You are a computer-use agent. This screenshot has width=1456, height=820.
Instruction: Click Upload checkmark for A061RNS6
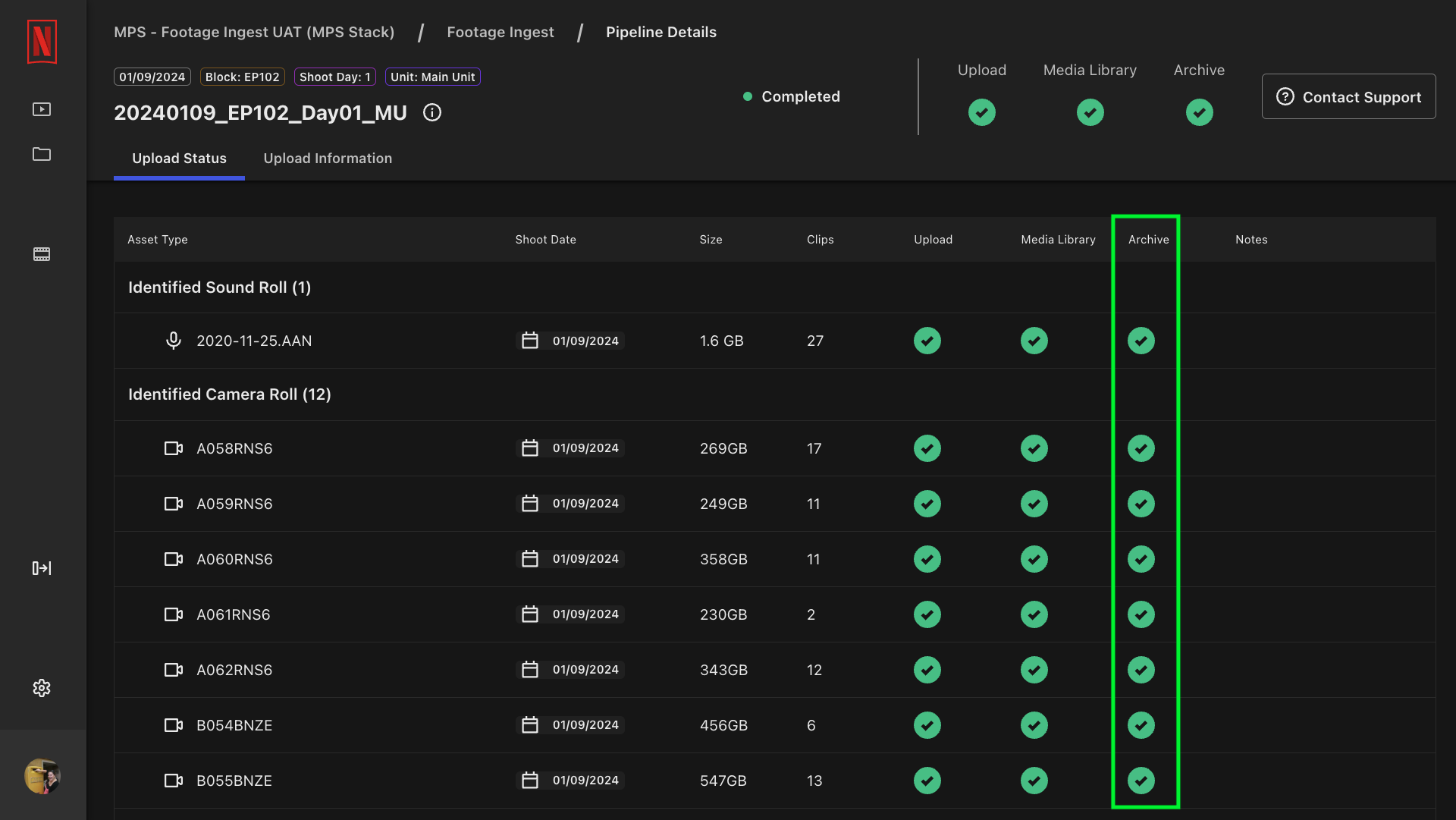[927, 614]
